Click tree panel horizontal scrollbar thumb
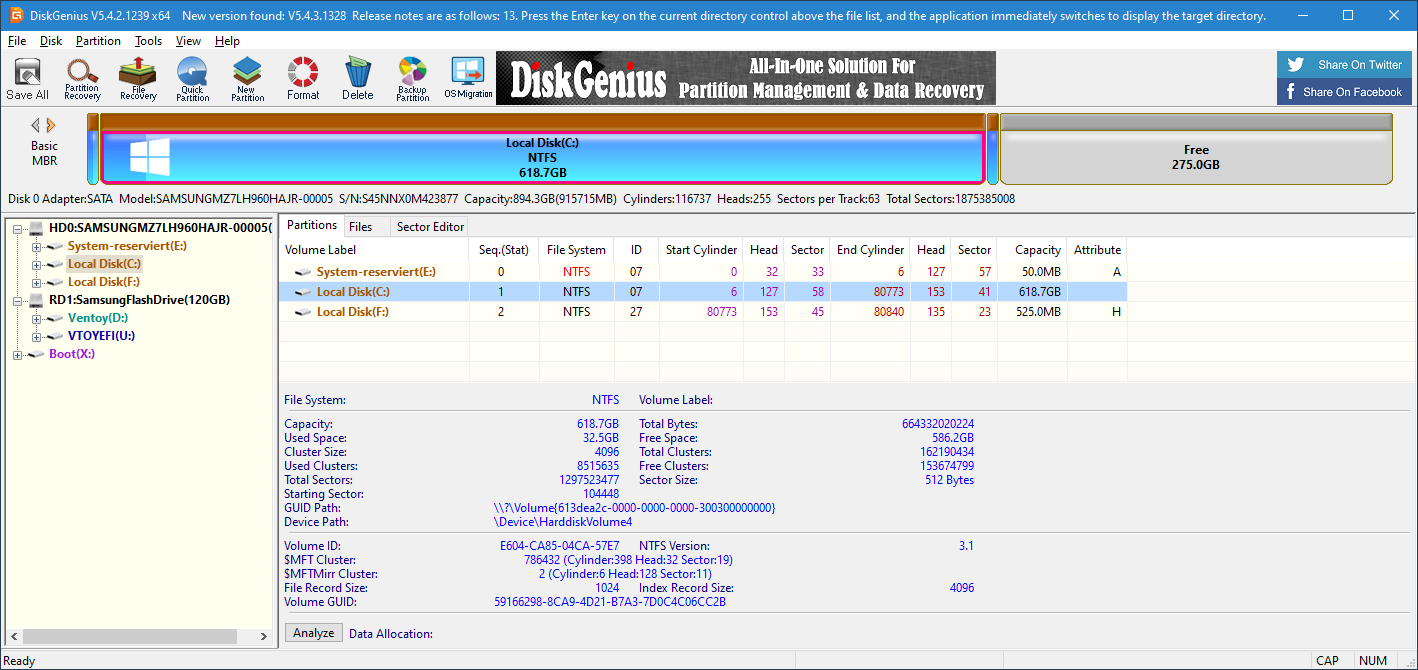Image resolution: width=1418 pixels, height=670 pixels. coord(132,636)
